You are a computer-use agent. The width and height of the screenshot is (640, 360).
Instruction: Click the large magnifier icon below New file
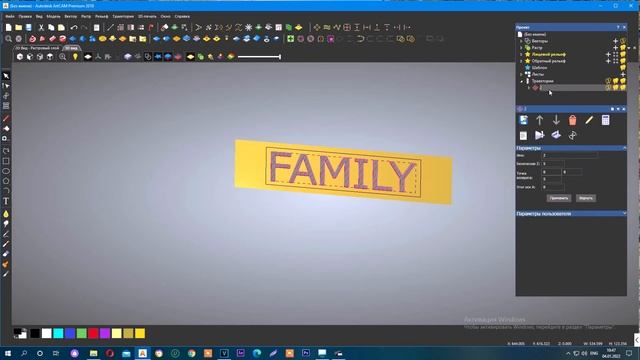click(9, 39)
